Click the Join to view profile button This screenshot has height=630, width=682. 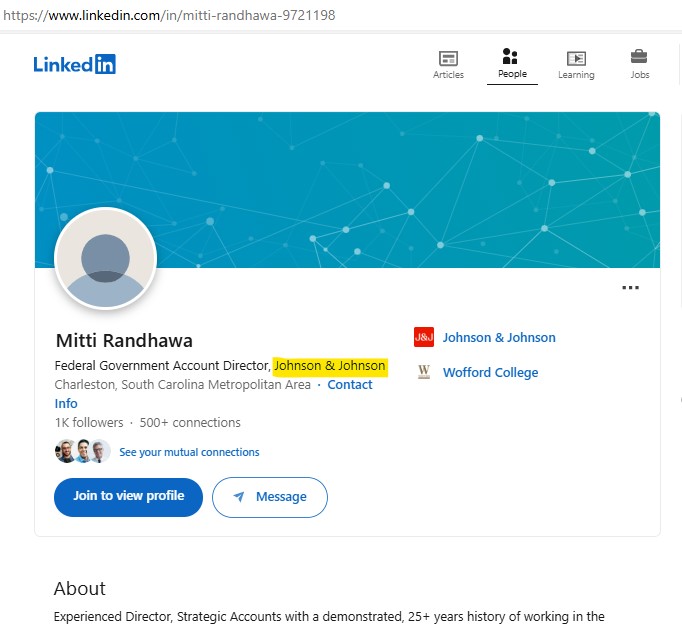(128, 497)
